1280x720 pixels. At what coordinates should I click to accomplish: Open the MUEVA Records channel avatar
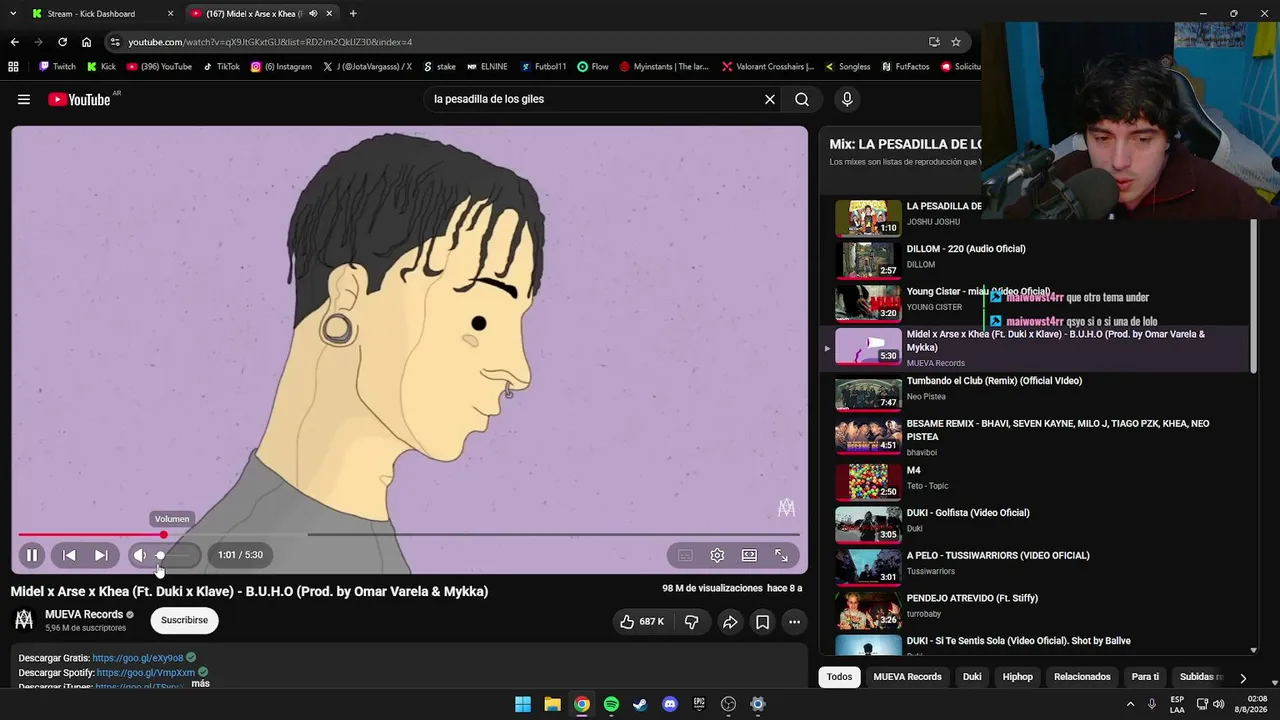coord(24,620)
